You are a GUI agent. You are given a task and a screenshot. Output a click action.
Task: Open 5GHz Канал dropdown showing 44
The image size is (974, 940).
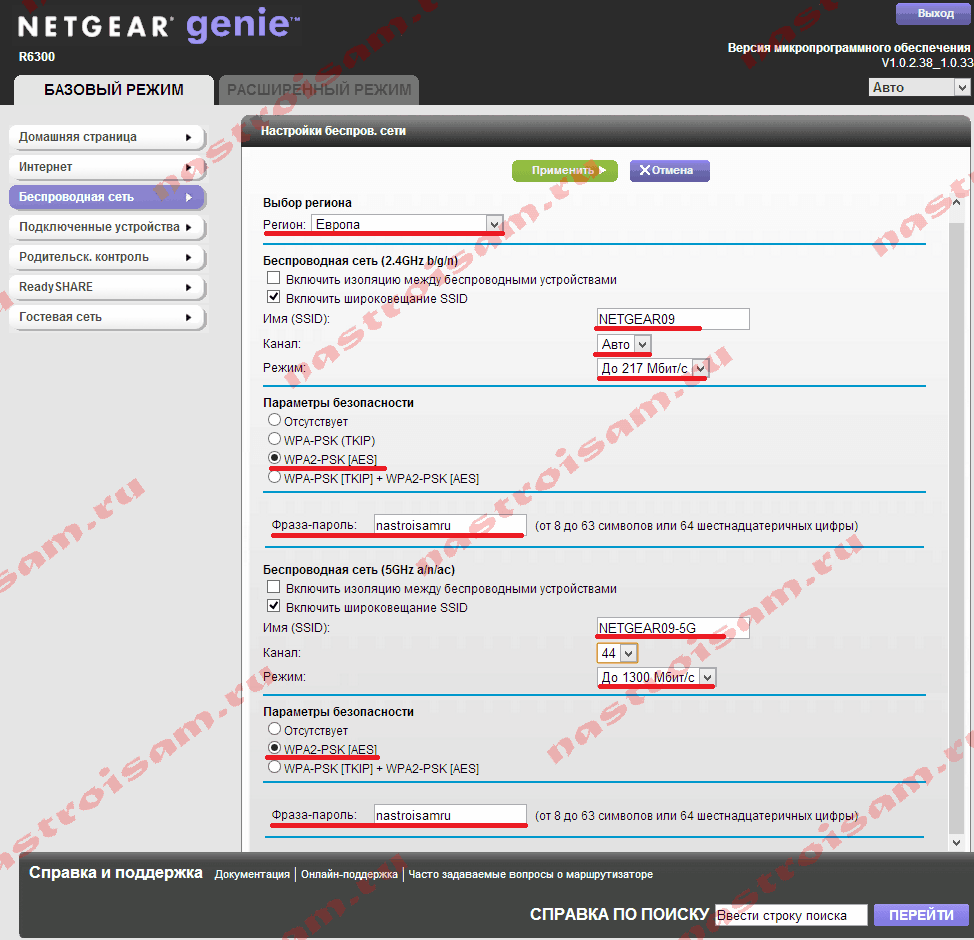pyautogui.click(x=617, y=653)
